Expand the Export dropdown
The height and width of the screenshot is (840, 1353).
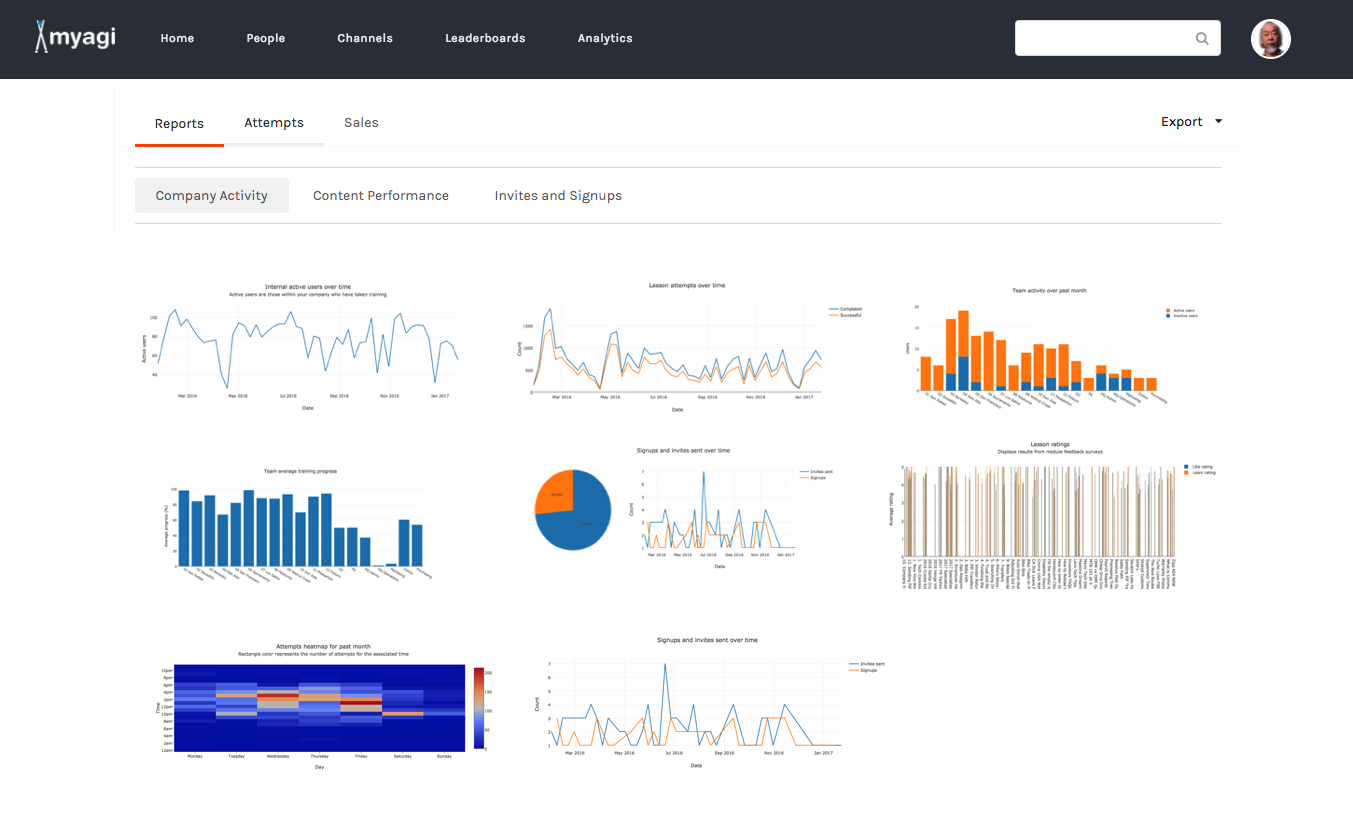click(1191, 122)
